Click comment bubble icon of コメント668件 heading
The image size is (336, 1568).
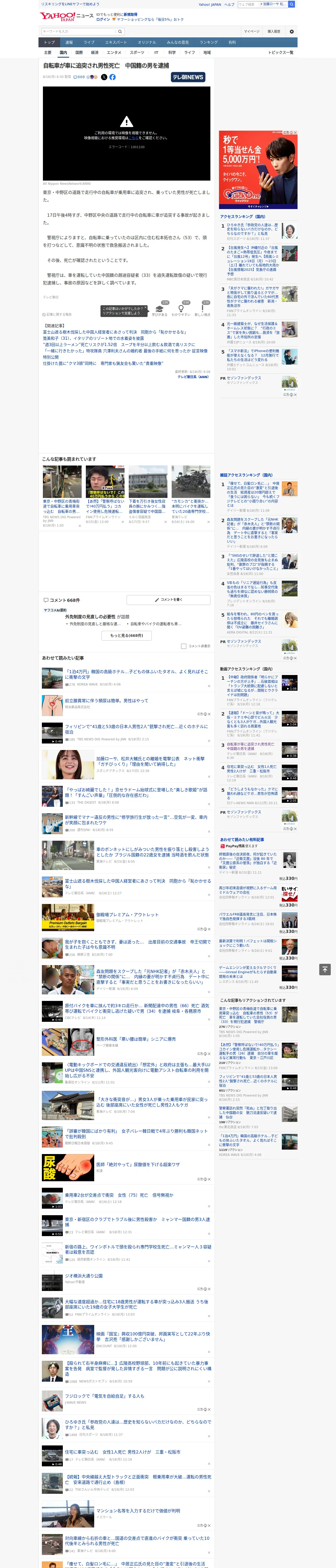(46, 600)
